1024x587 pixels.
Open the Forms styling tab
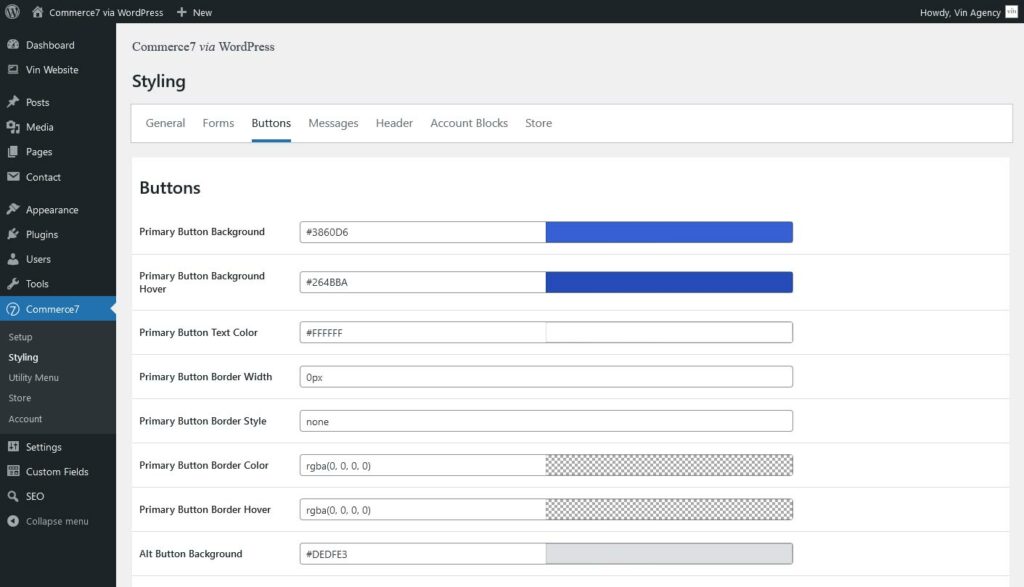pos(218,123)
